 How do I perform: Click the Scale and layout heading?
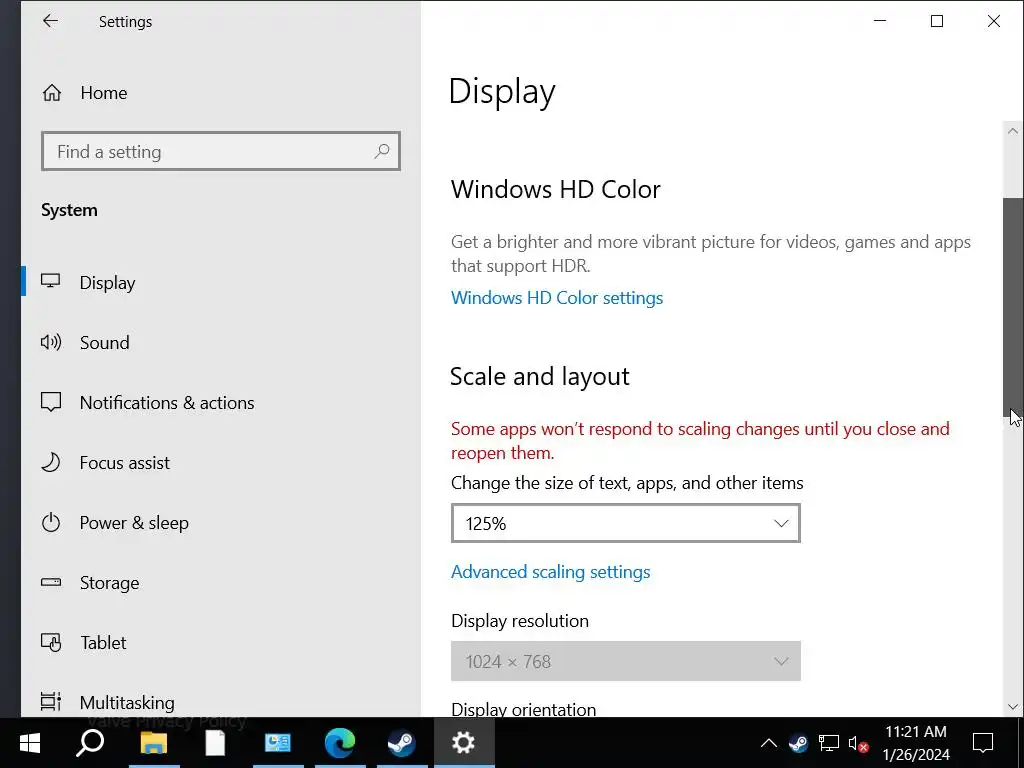click(539, 377)
